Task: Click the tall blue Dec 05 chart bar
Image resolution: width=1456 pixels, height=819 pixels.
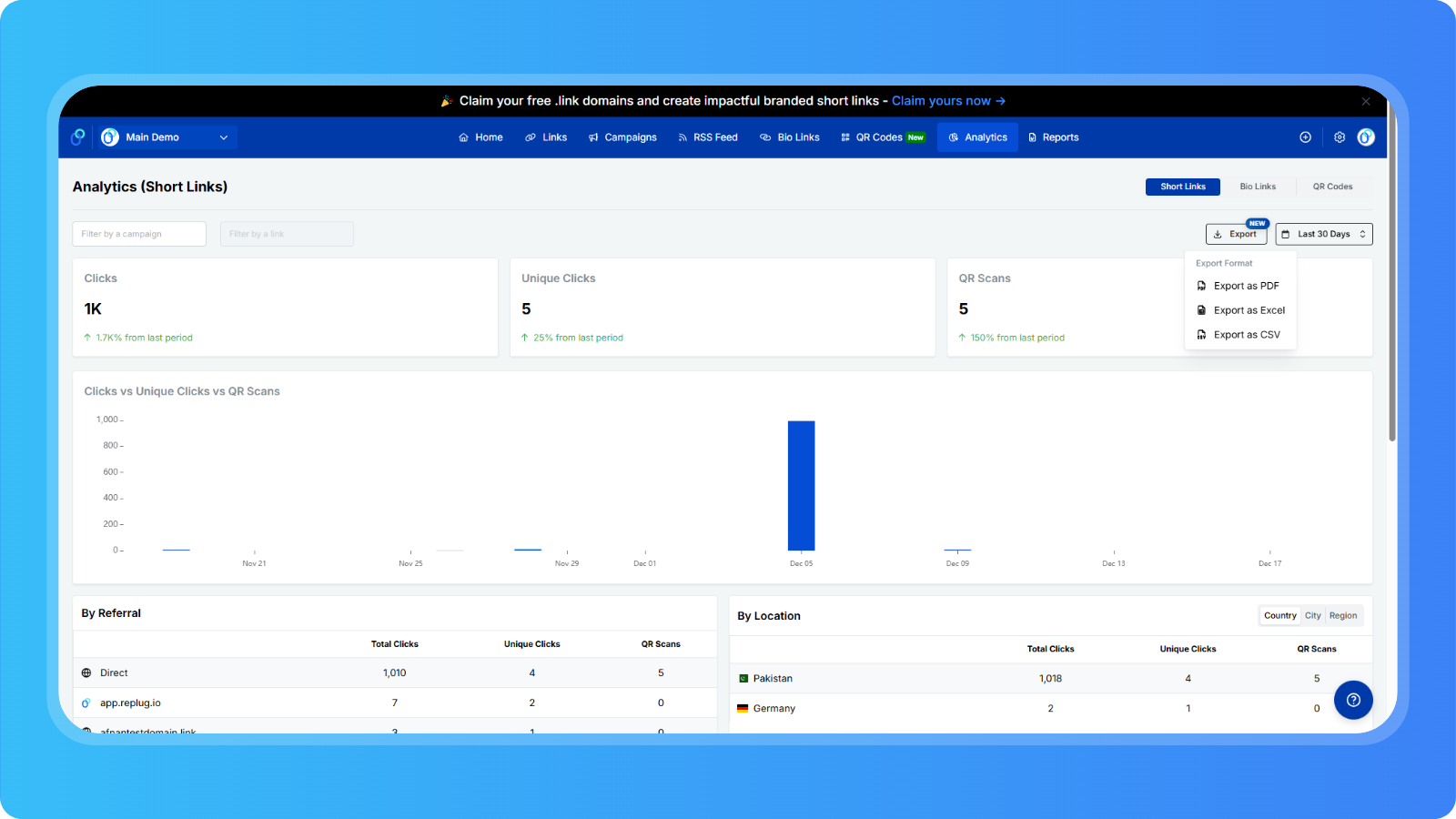Action: 801,485
